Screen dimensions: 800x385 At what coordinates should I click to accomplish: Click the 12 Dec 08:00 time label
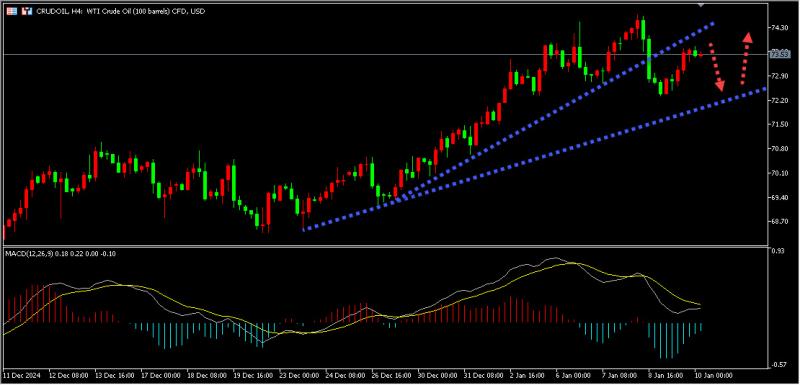point(68,374)
